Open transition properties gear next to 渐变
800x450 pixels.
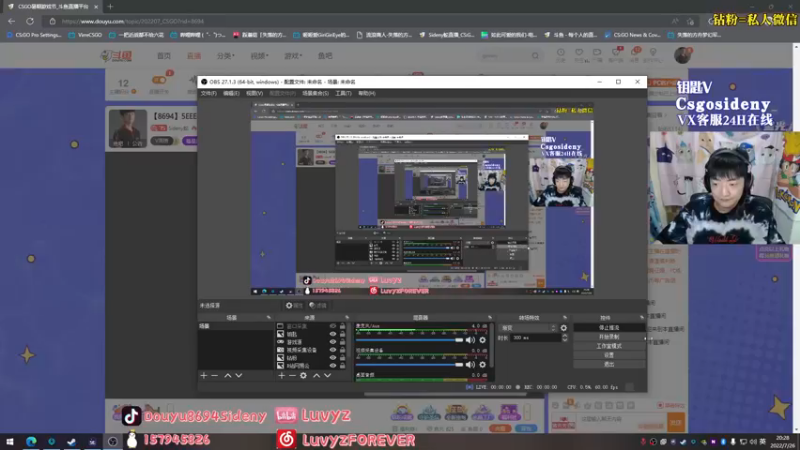564,328
